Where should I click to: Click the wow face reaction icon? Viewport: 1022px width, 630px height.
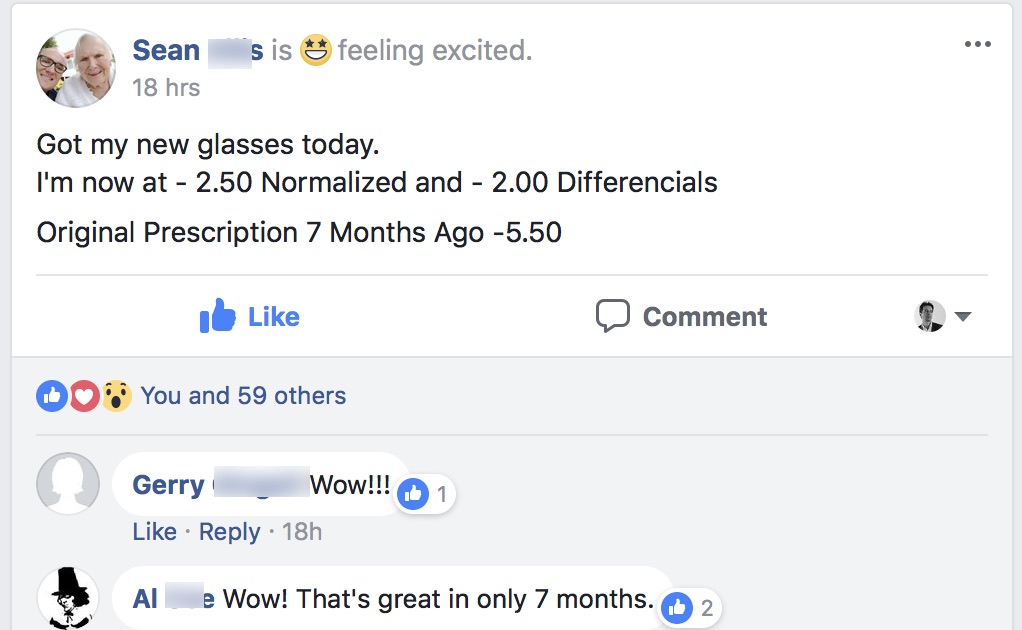pos(116,396)
